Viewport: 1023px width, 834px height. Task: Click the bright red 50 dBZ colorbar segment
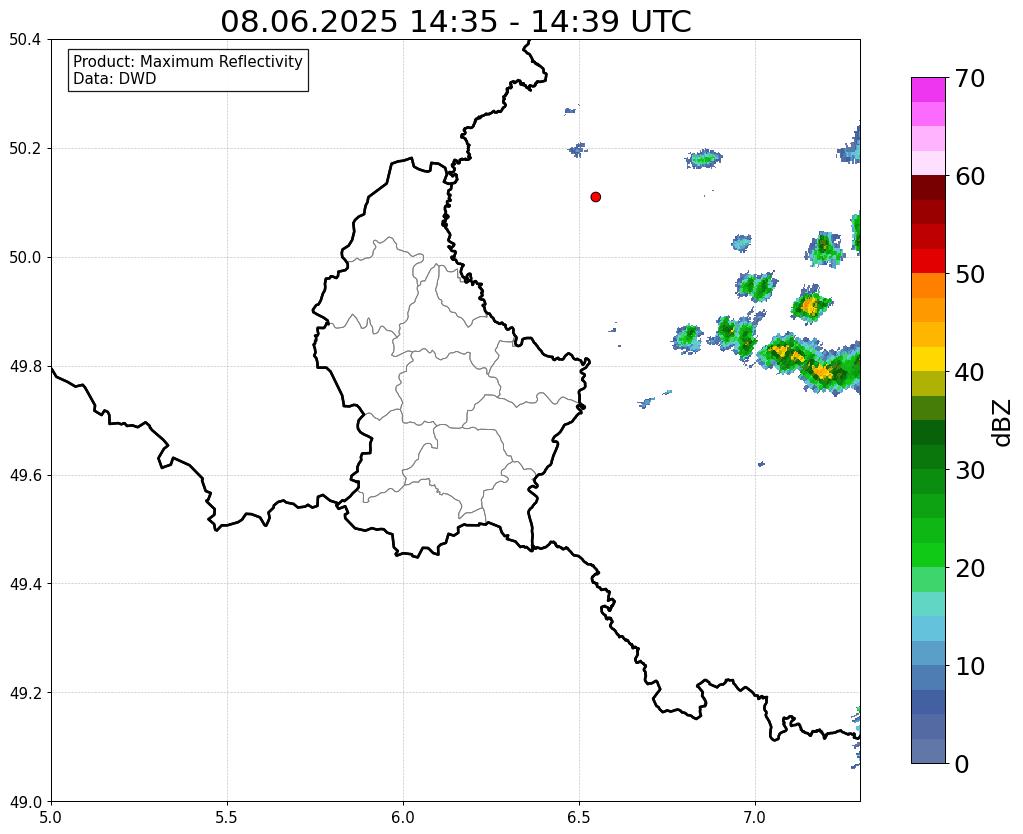pos(928,261)
